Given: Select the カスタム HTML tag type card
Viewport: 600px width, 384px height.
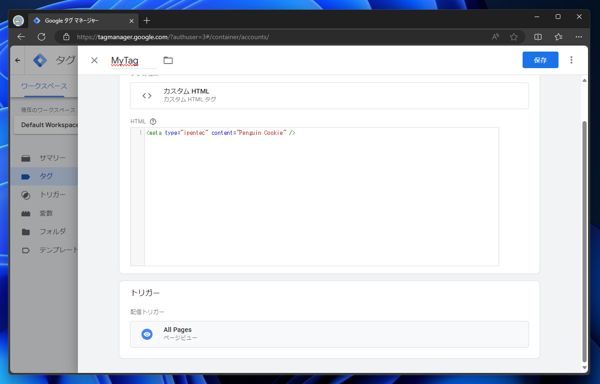Looking at the screenshot, I should 329,96.
